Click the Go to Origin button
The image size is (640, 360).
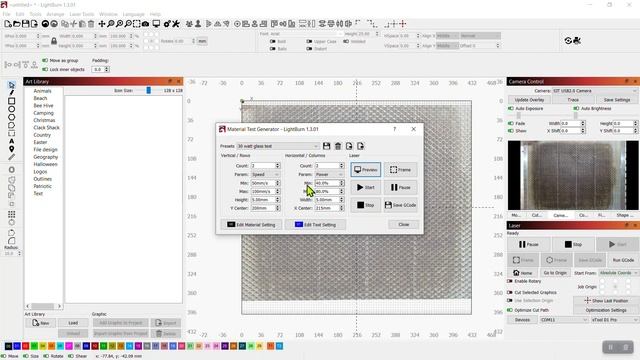[555, 273]
